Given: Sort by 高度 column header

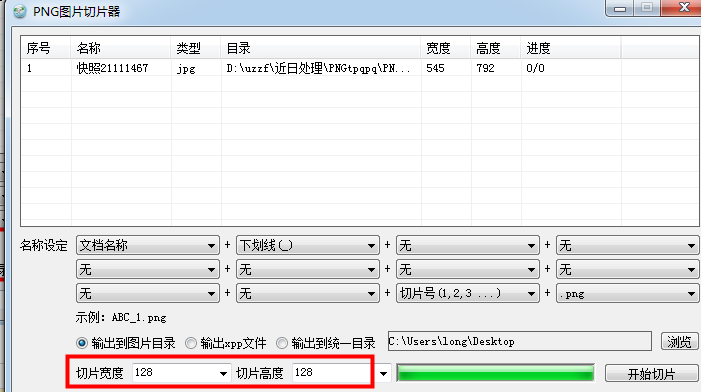Looking at the screenshot, I should tap(496, 48).
